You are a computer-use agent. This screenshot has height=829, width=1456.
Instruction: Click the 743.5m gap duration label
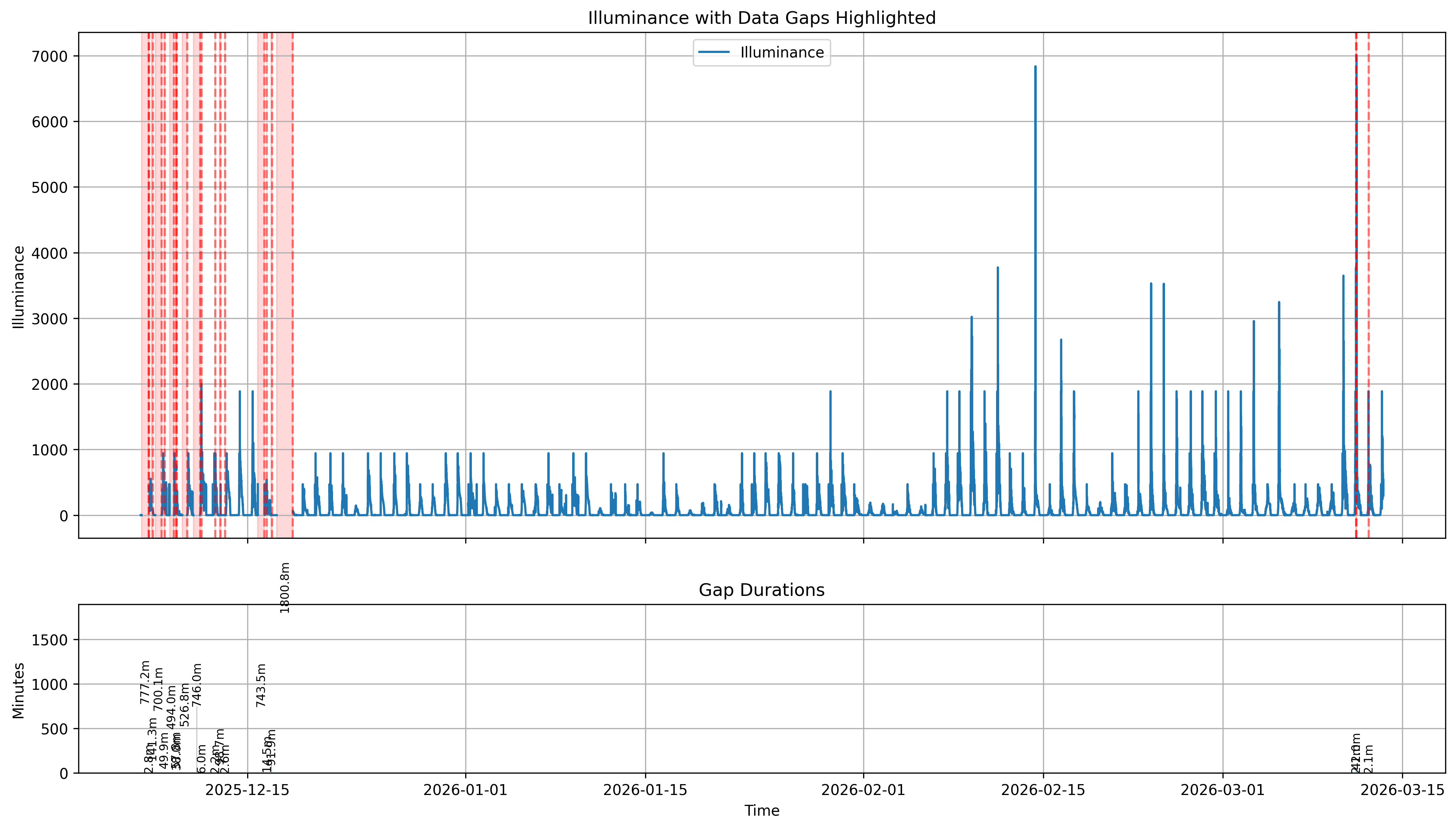[x=261, y=685]
